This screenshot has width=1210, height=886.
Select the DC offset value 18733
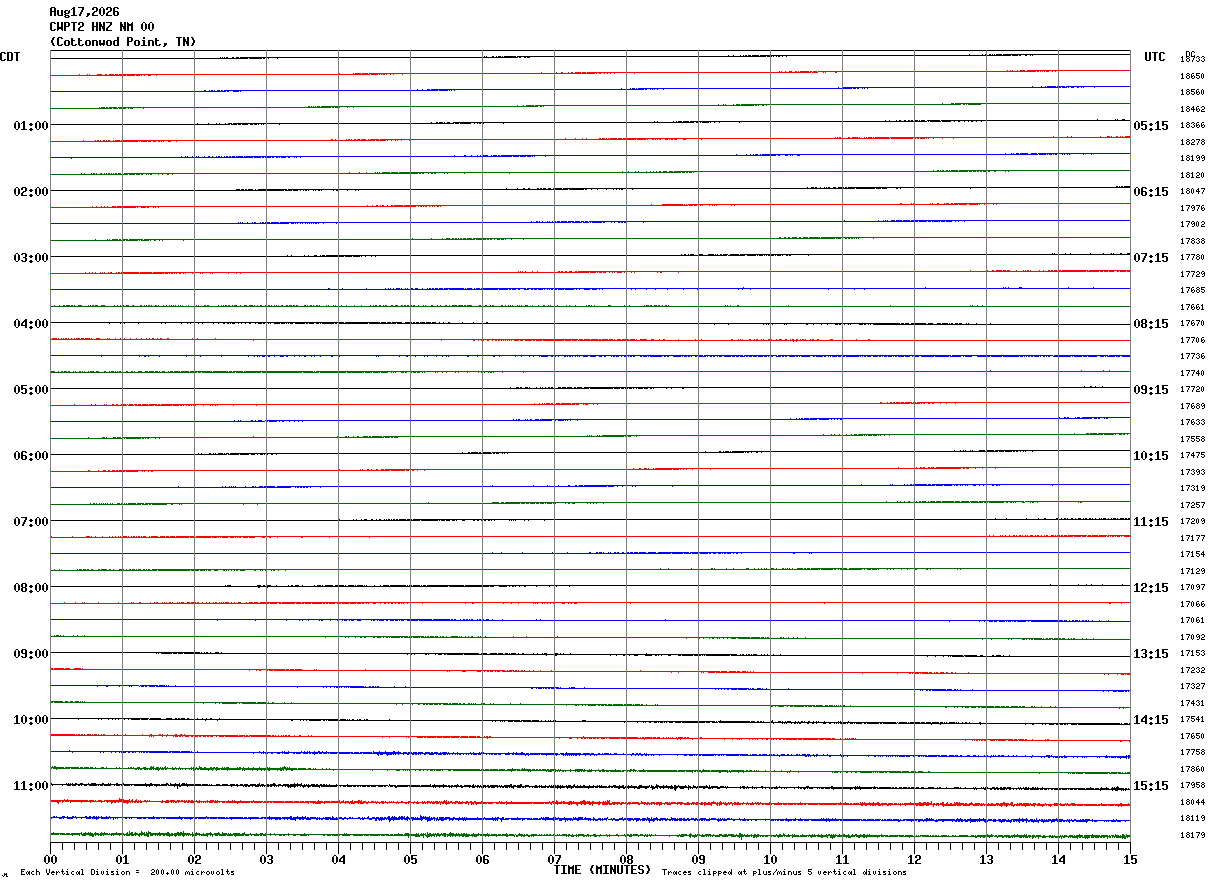1192,60
